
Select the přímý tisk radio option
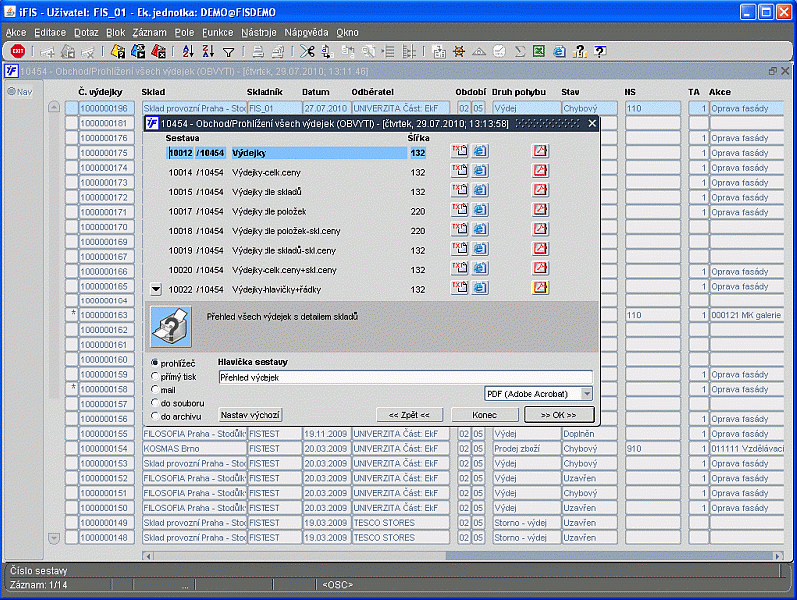point(155,376)
